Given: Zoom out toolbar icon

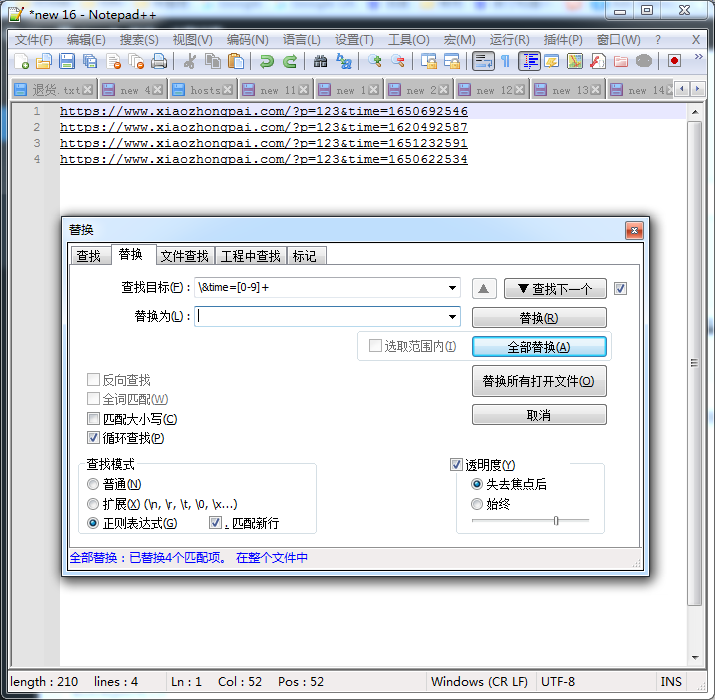Looking at the screenshot, I should pyautogui.click(x=398, y=61).
